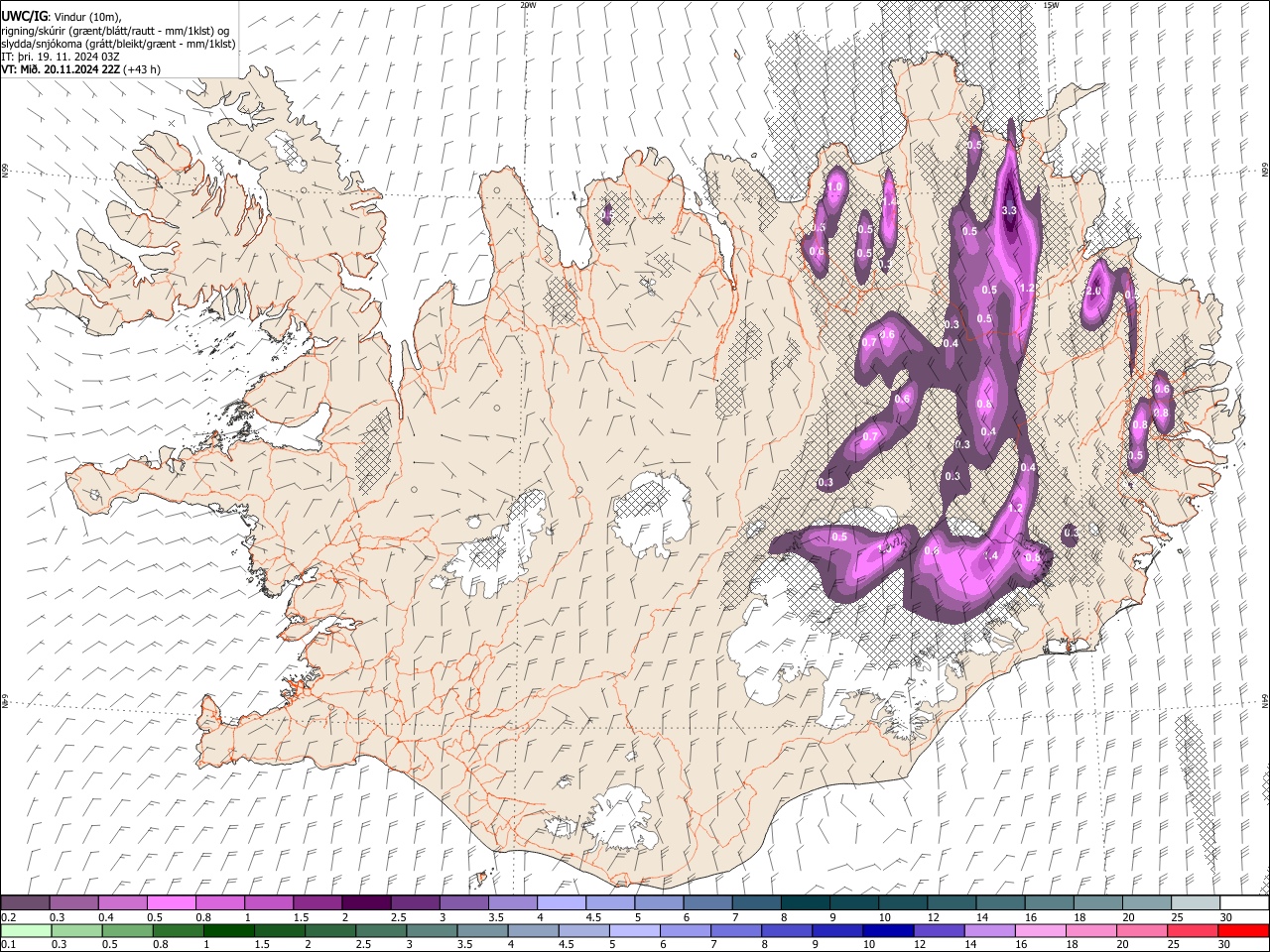
Task: Select the violet 12 swatch in bottom legend row
Action: point(940,930)
